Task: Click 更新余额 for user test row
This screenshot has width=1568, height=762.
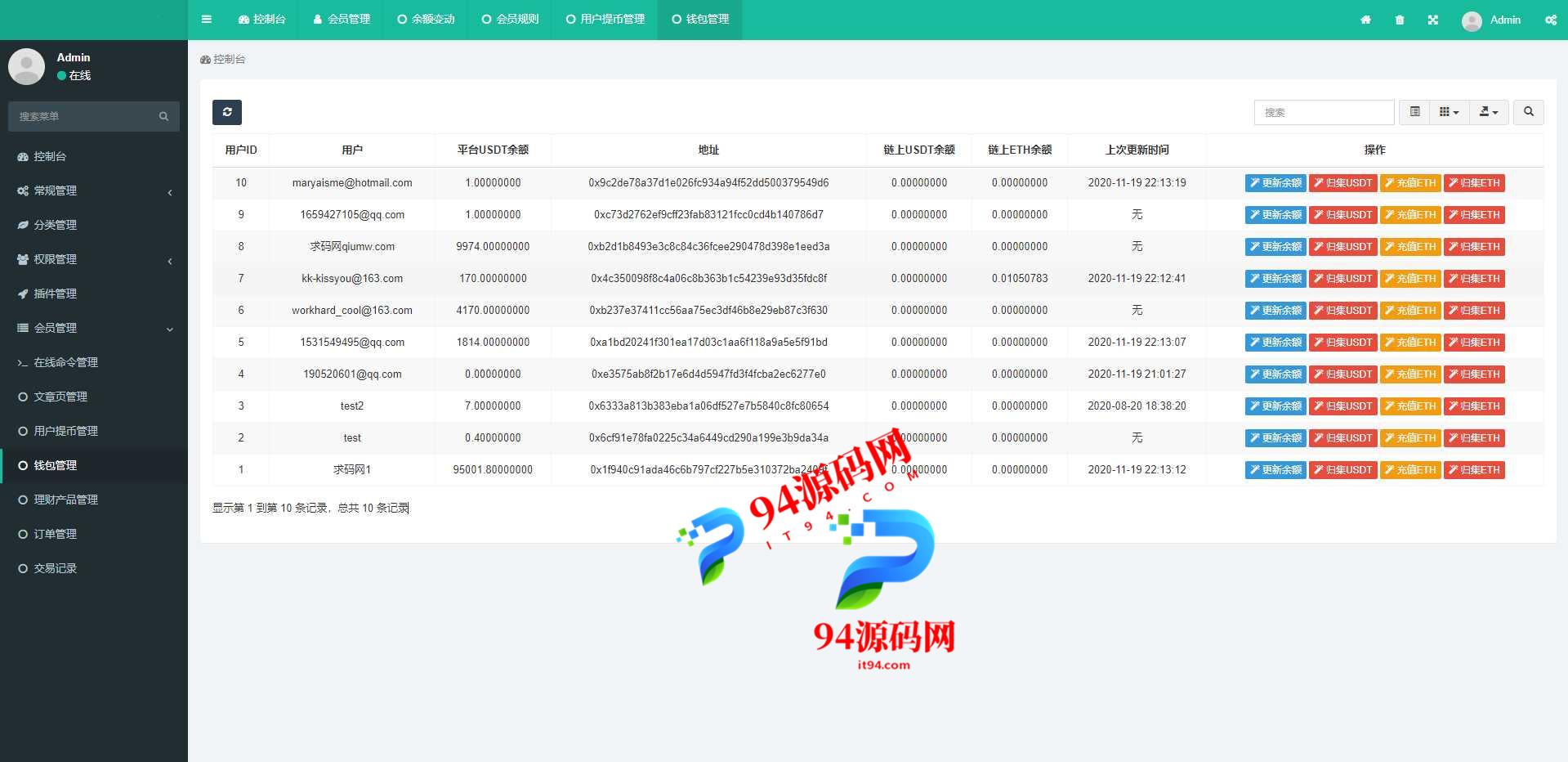Action: tap(1275, 438)
